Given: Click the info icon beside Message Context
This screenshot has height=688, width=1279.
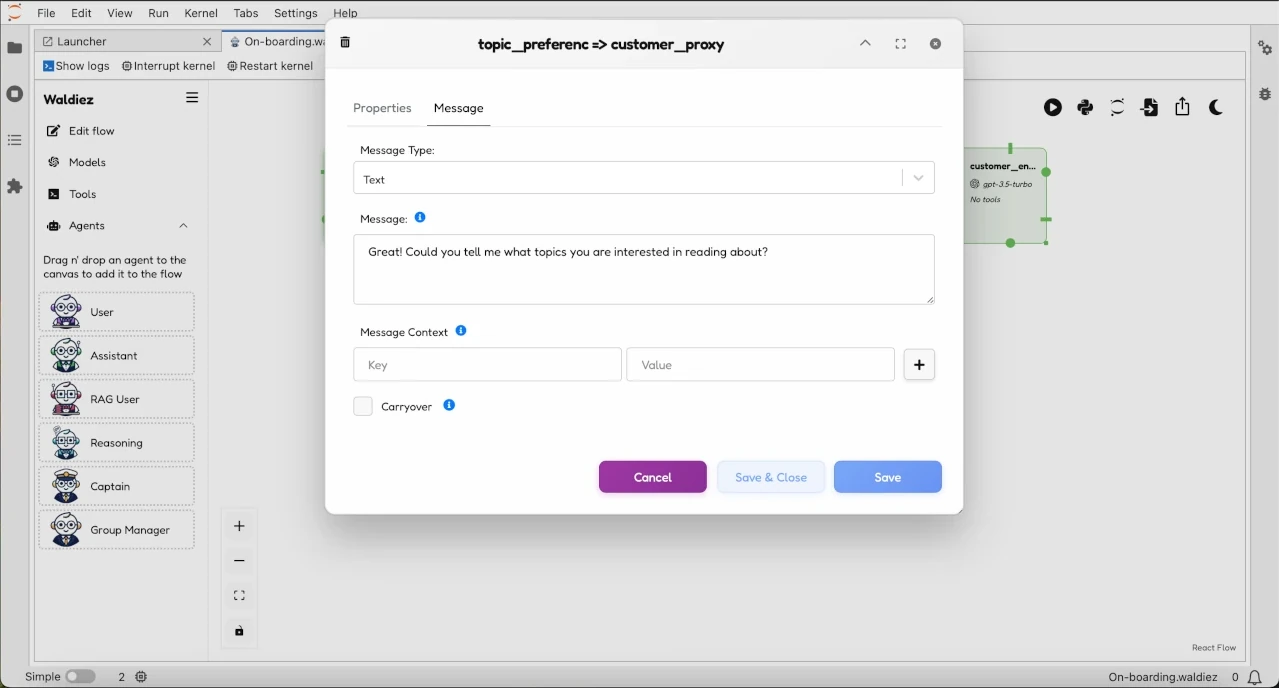Looking at the screenshot, I should coord(461,331).
